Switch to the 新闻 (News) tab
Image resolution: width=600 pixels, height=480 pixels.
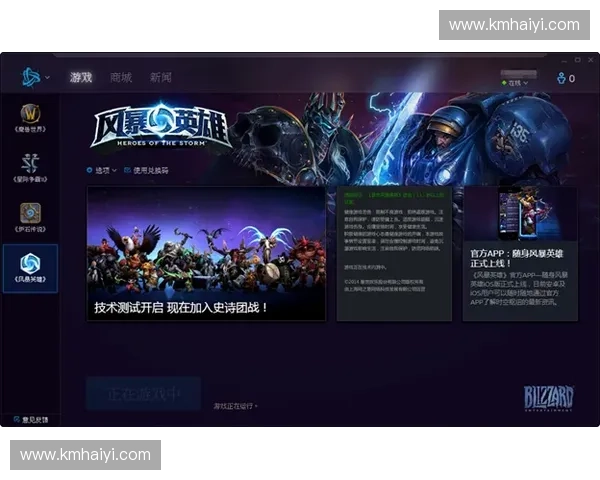(160, 77)
